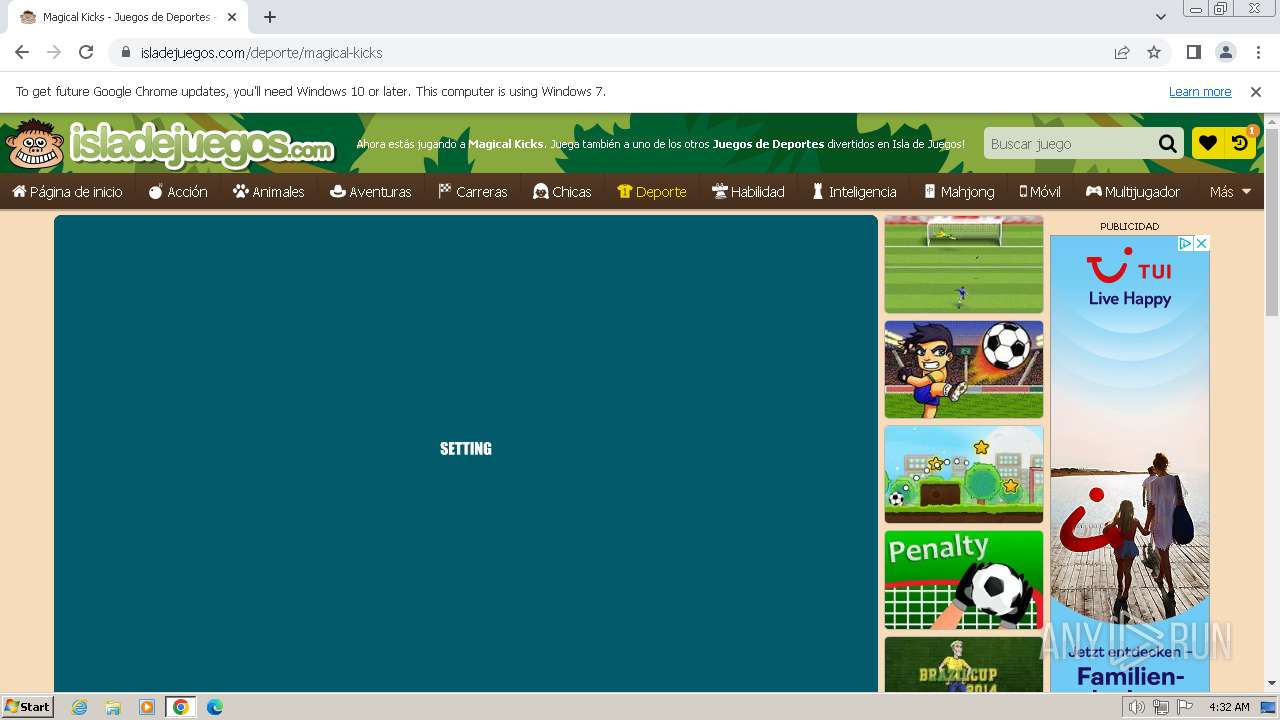The image size is (1280, 720).
Task: Go back with browser back arrow
Action: click(22, 53)
